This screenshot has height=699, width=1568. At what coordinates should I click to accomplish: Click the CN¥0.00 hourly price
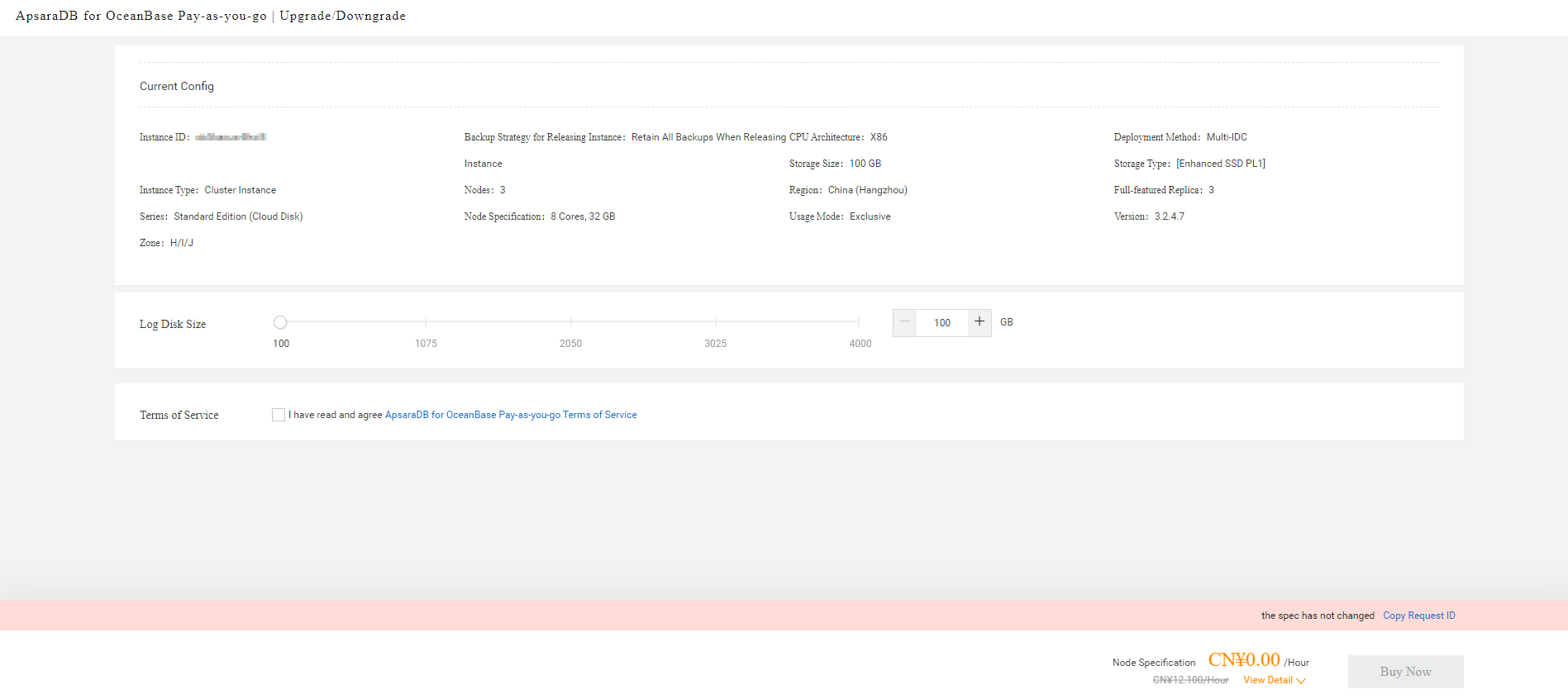coord(1244,659)
